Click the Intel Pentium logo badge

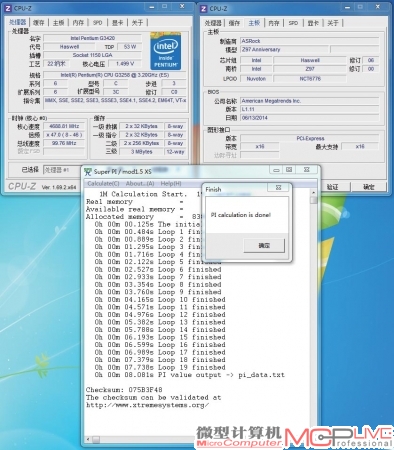point(166,51)
